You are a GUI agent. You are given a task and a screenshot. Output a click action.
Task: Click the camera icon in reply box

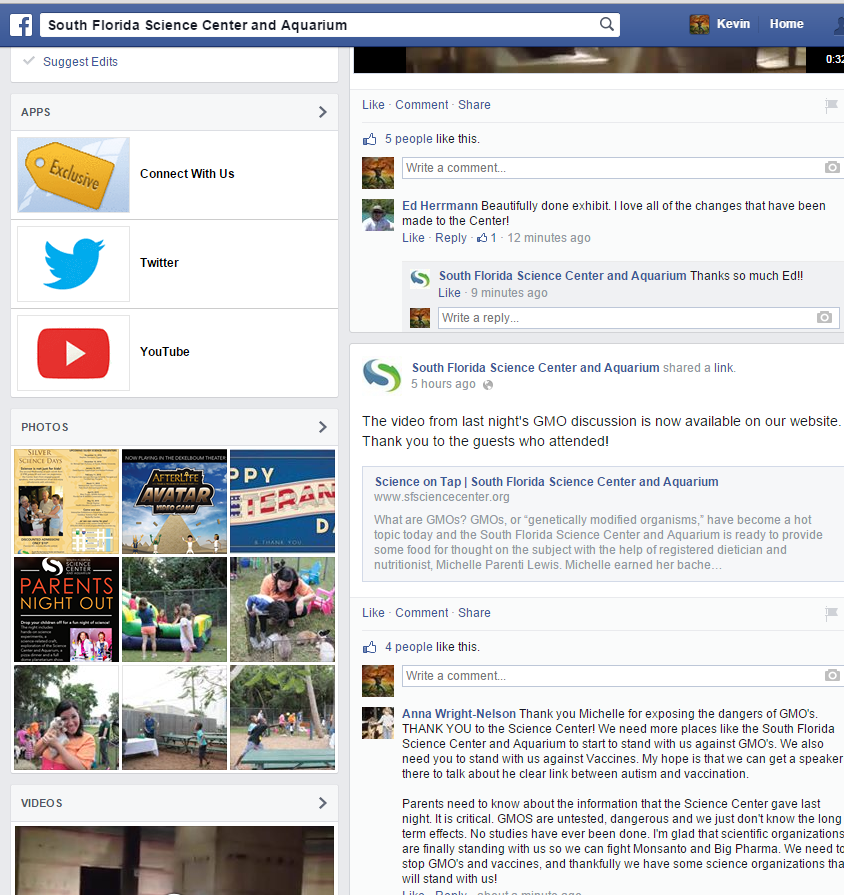(x=824, y=317)
